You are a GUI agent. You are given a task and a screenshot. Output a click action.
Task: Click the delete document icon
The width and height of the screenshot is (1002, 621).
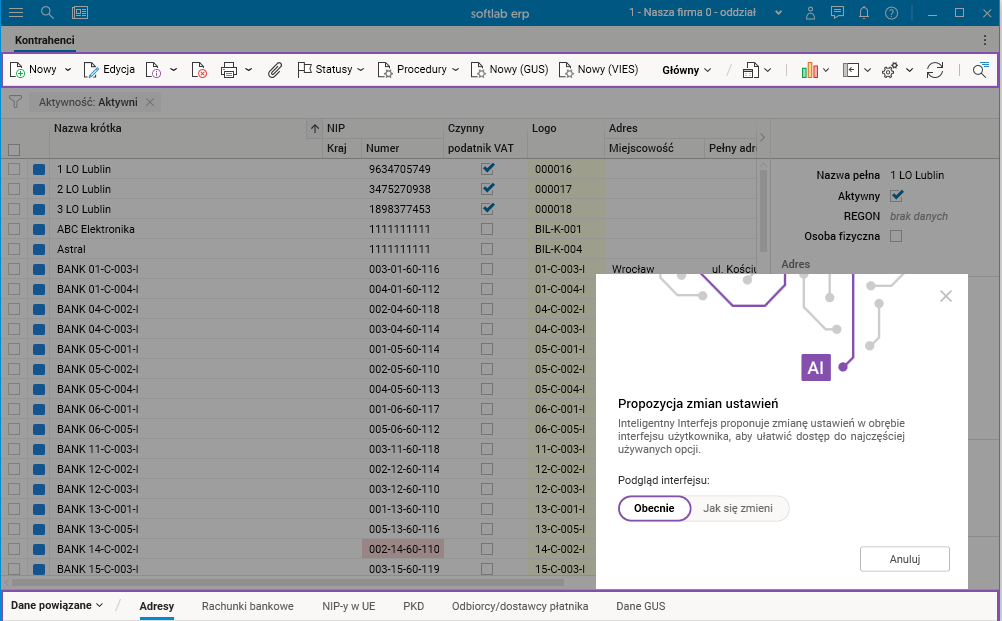click(200, 70)
